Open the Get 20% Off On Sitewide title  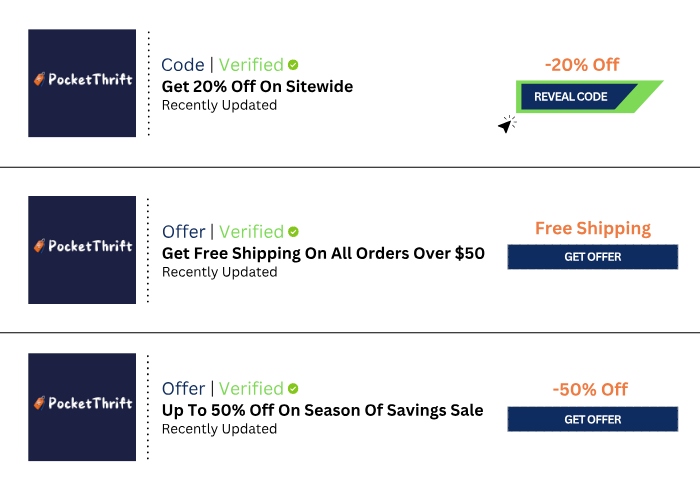click(x=257, y=86)
